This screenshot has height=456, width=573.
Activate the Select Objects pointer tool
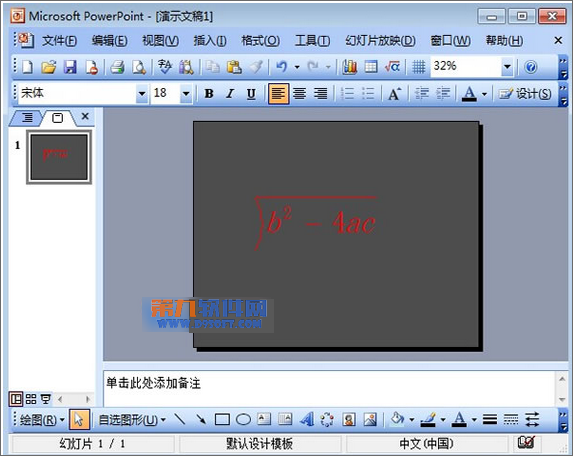click(79, 419)
